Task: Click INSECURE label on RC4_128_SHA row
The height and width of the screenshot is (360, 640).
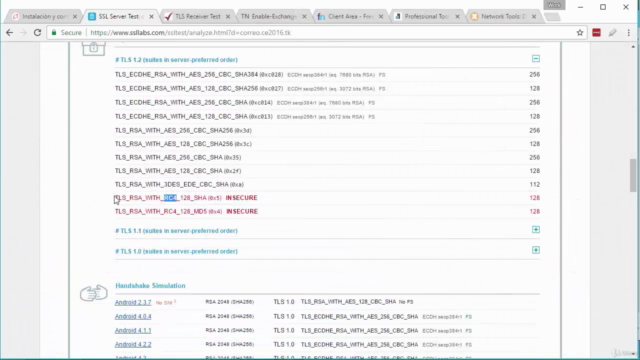Action: coord(242,198)
